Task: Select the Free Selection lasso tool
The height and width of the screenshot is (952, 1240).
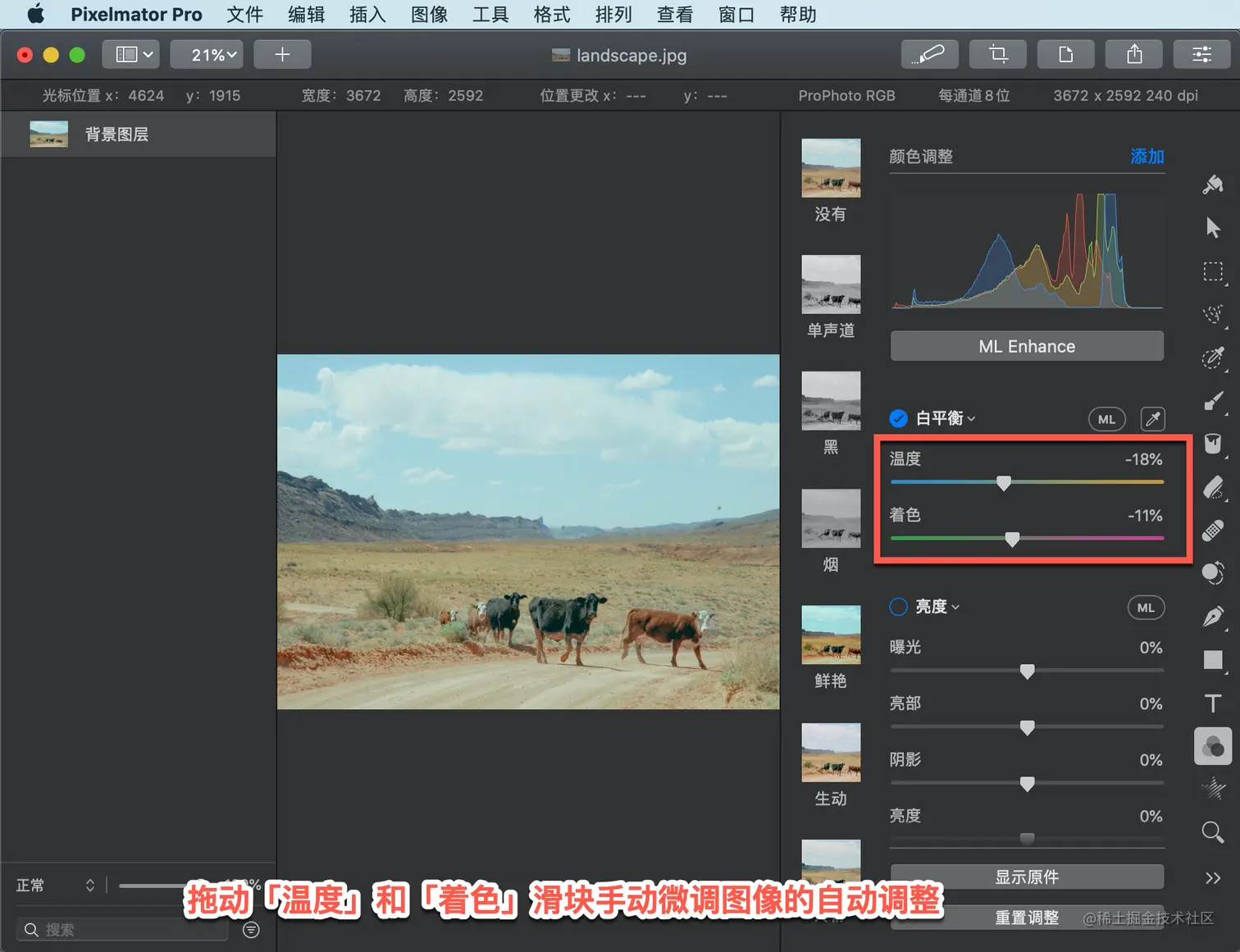Action: pos(1213,314)
